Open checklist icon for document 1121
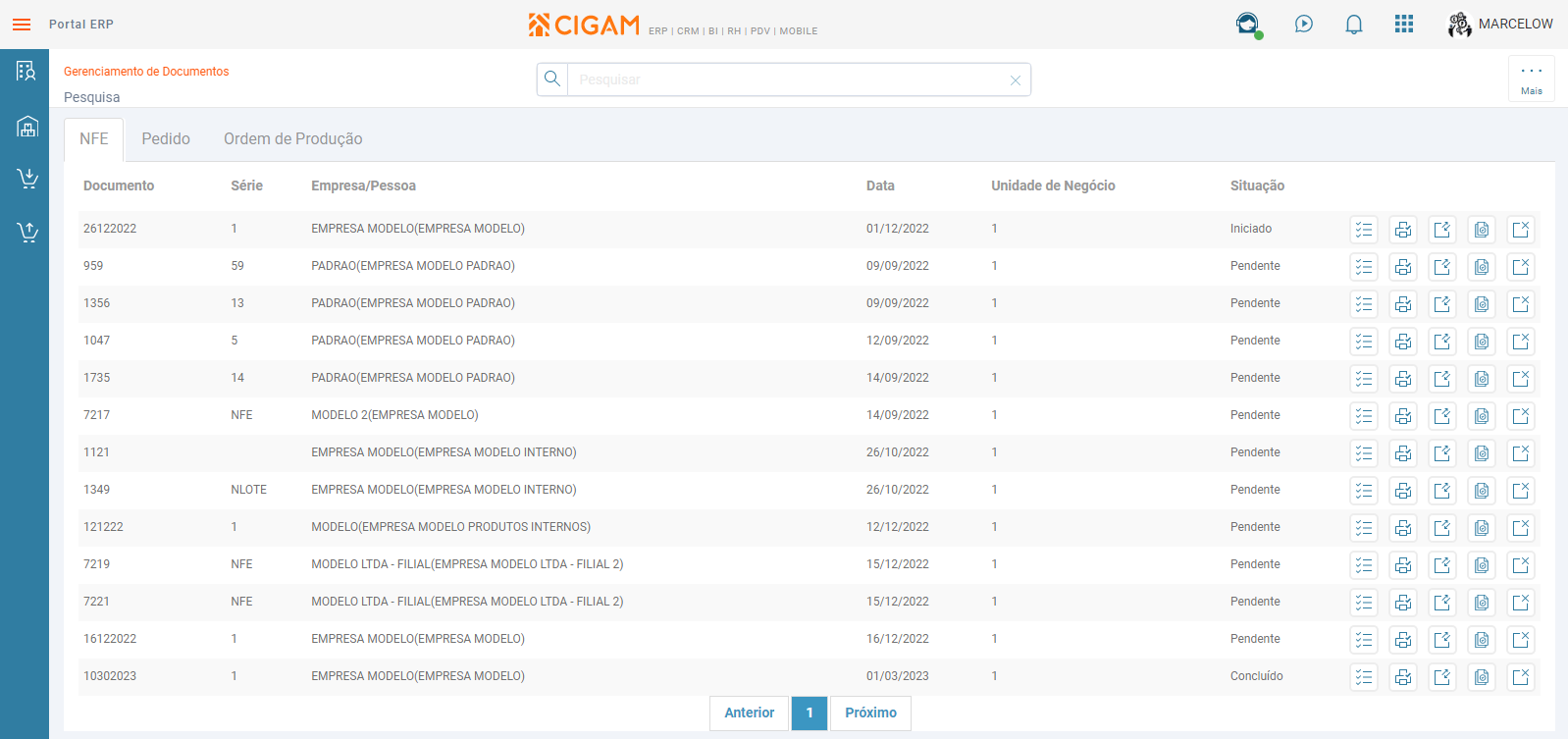Screen dimensions: 1568x739 point(1364,453)
